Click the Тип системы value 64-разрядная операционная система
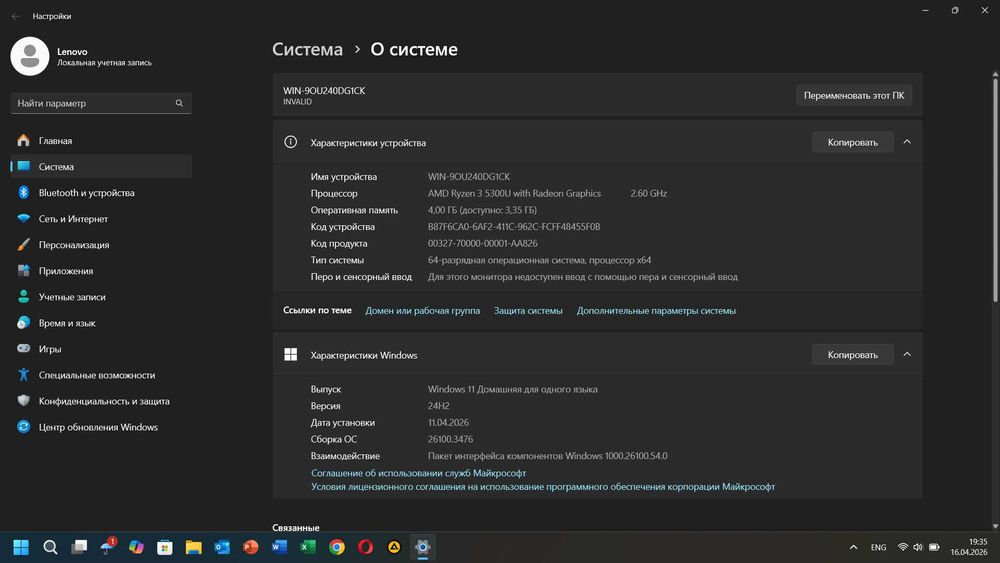The height and width of the screenshot is (563, 1000). (x=540, y=260)
